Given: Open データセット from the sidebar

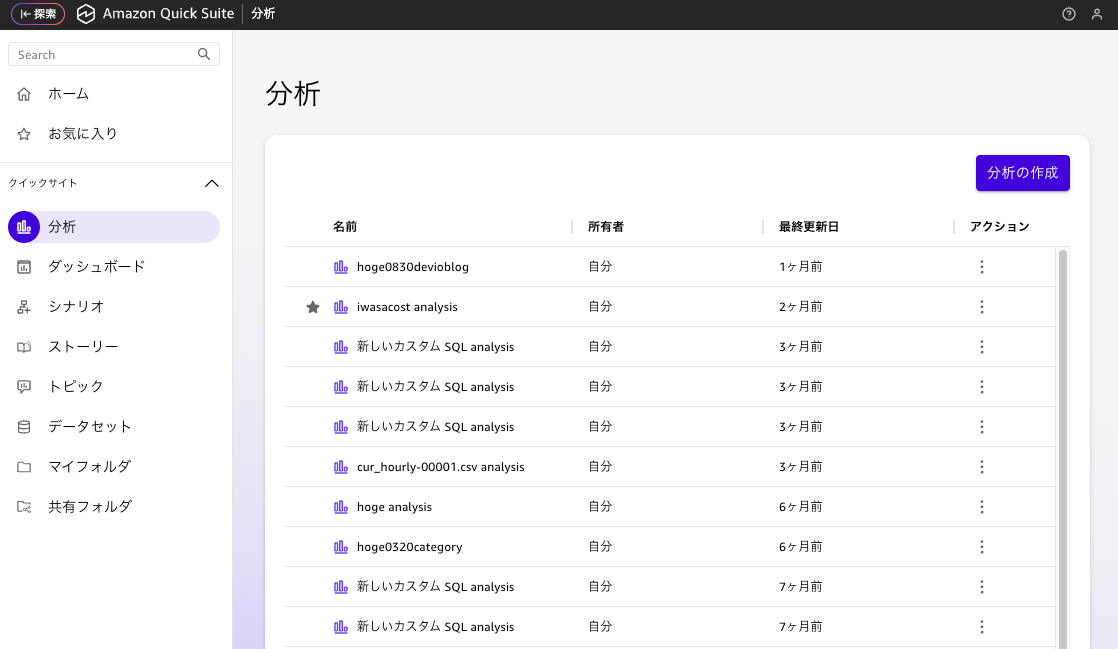Looking at the screenshot, I should [89, 427].
